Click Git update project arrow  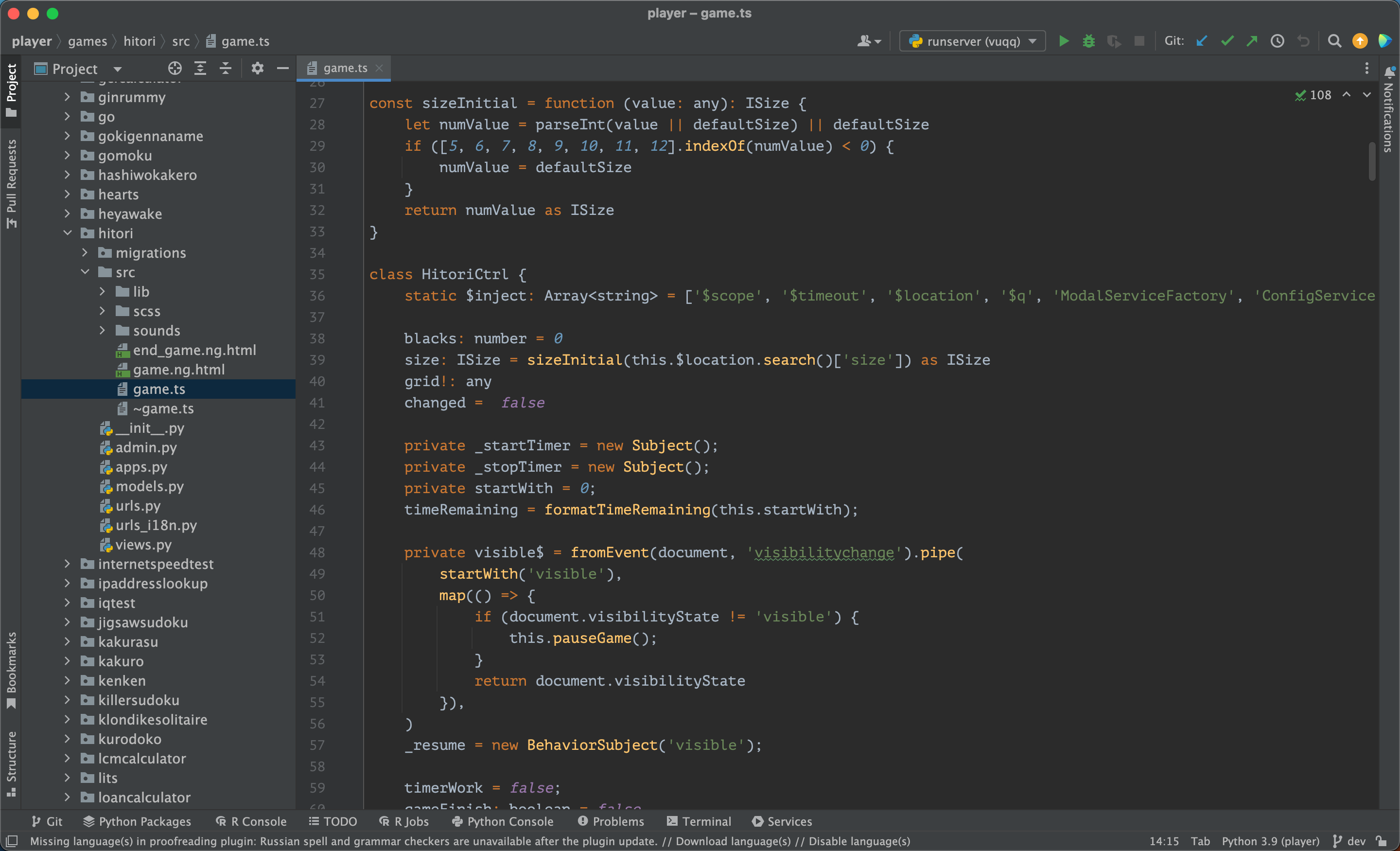[x=1202, y=41]
